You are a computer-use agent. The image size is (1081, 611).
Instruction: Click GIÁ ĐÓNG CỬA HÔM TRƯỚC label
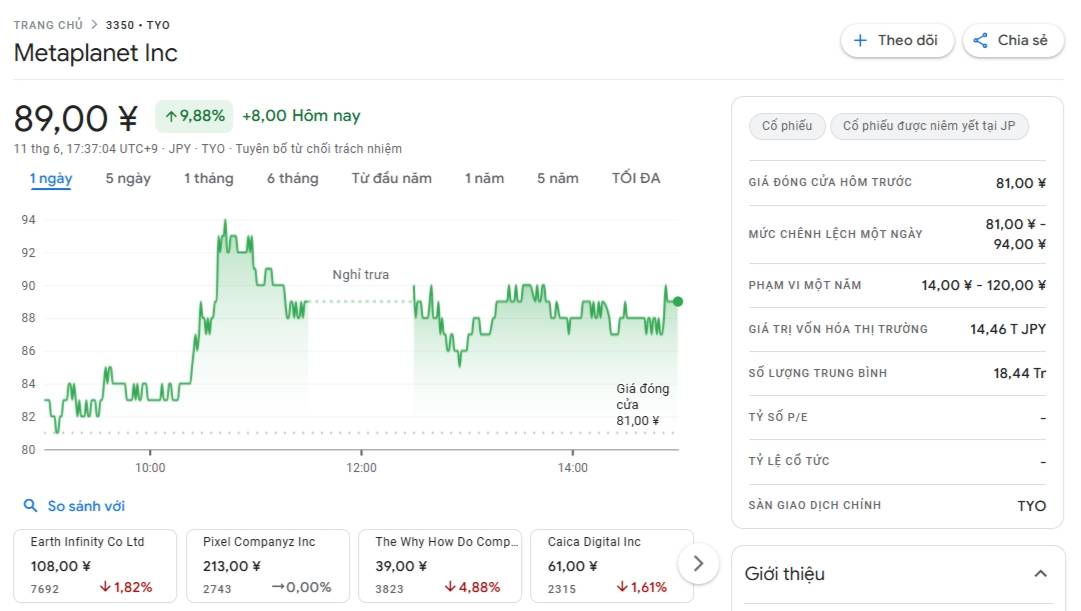point(830,182)
